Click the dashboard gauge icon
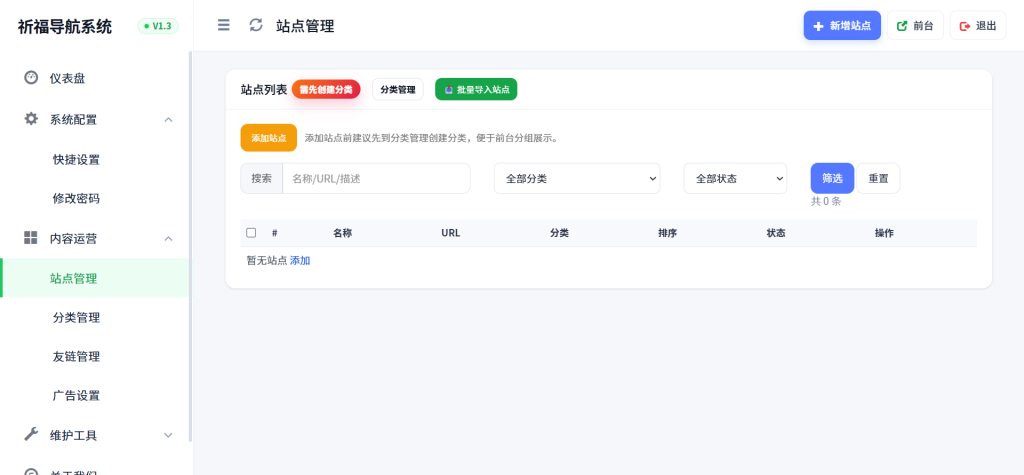Image resolution: width=1024 pixels, height=475 pixels. (x=31, y=78)
